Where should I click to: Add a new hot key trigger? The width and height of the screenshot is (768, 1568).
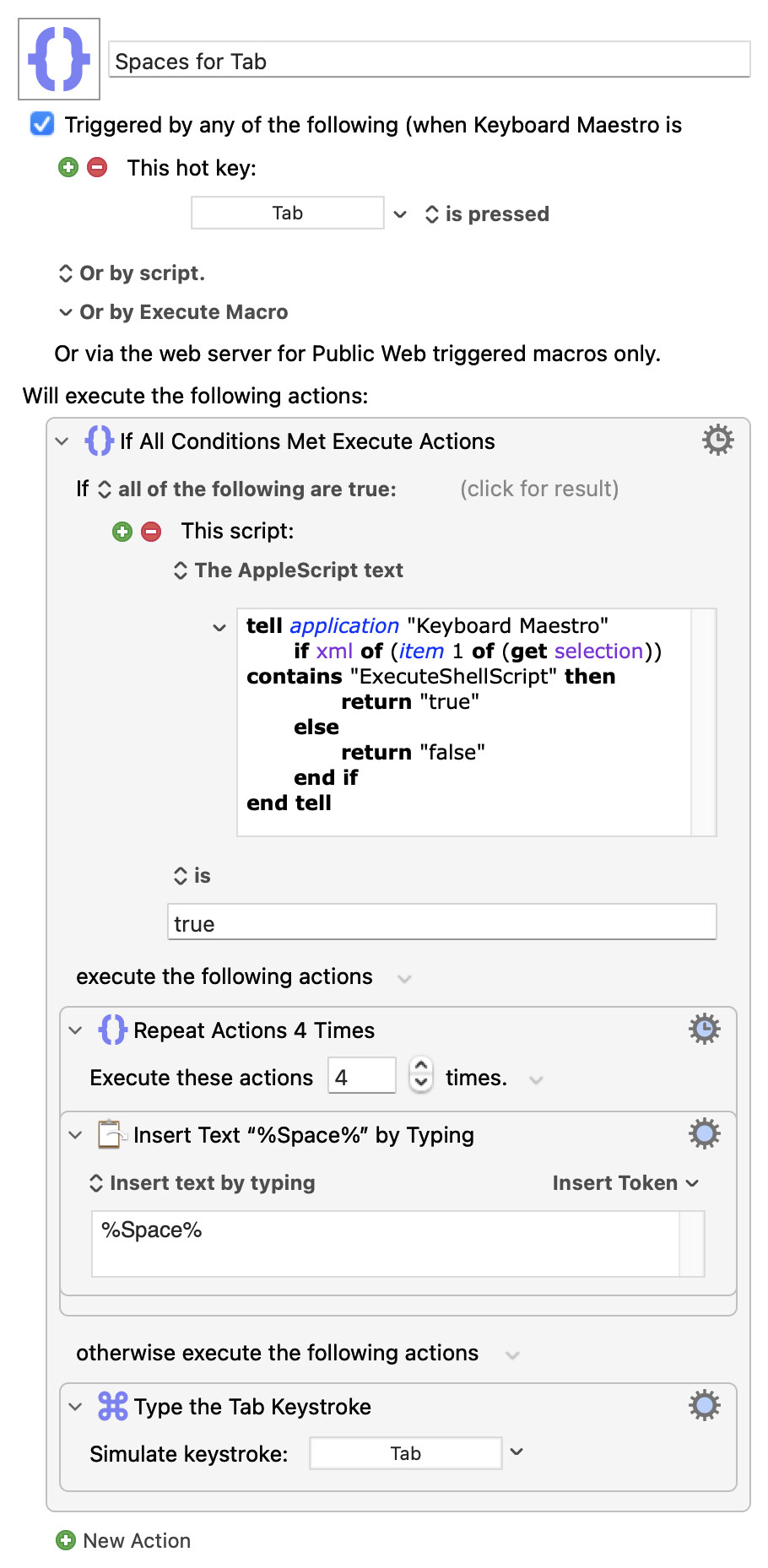tap(68, 167)
